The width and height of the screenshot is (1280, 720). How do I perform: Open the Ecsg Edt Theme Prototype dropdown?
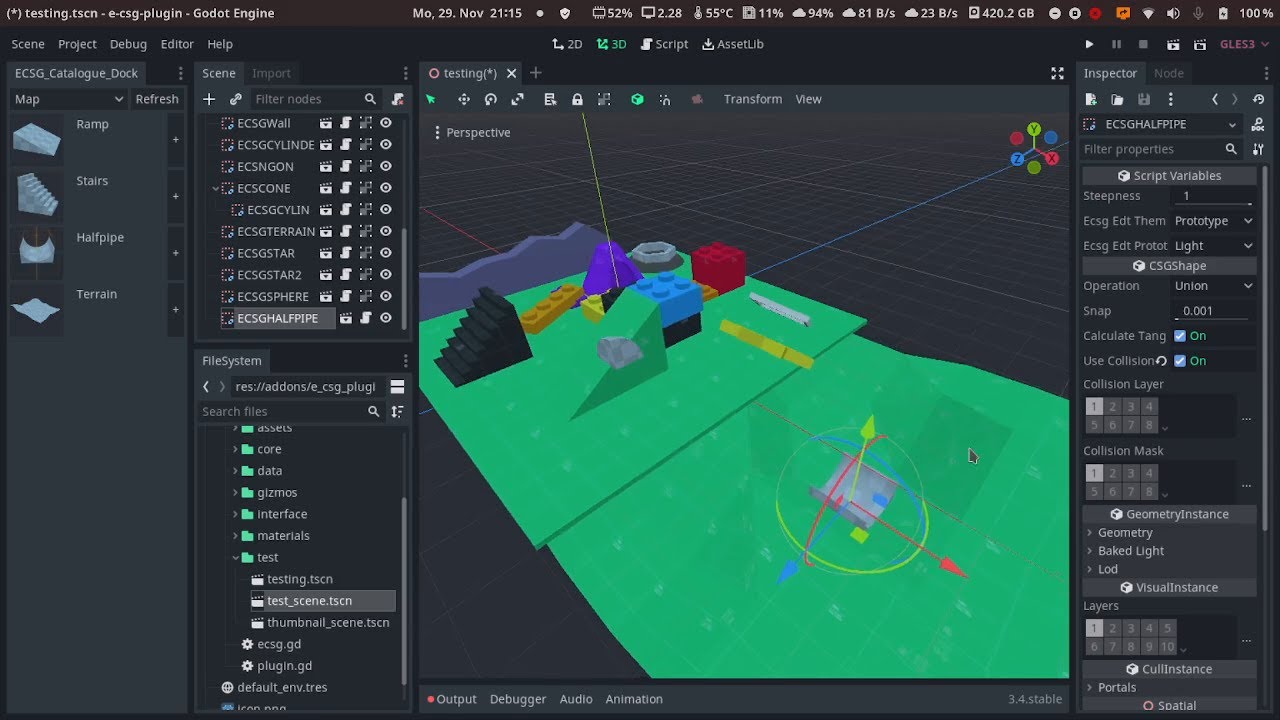(x=1213, y=221)
